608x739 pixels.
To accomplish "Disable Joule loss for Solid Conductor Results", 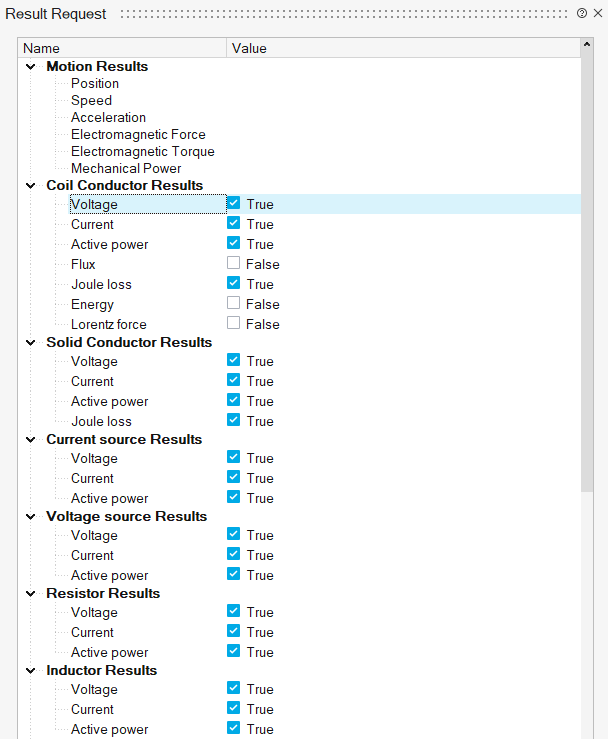I will point(234,421).
